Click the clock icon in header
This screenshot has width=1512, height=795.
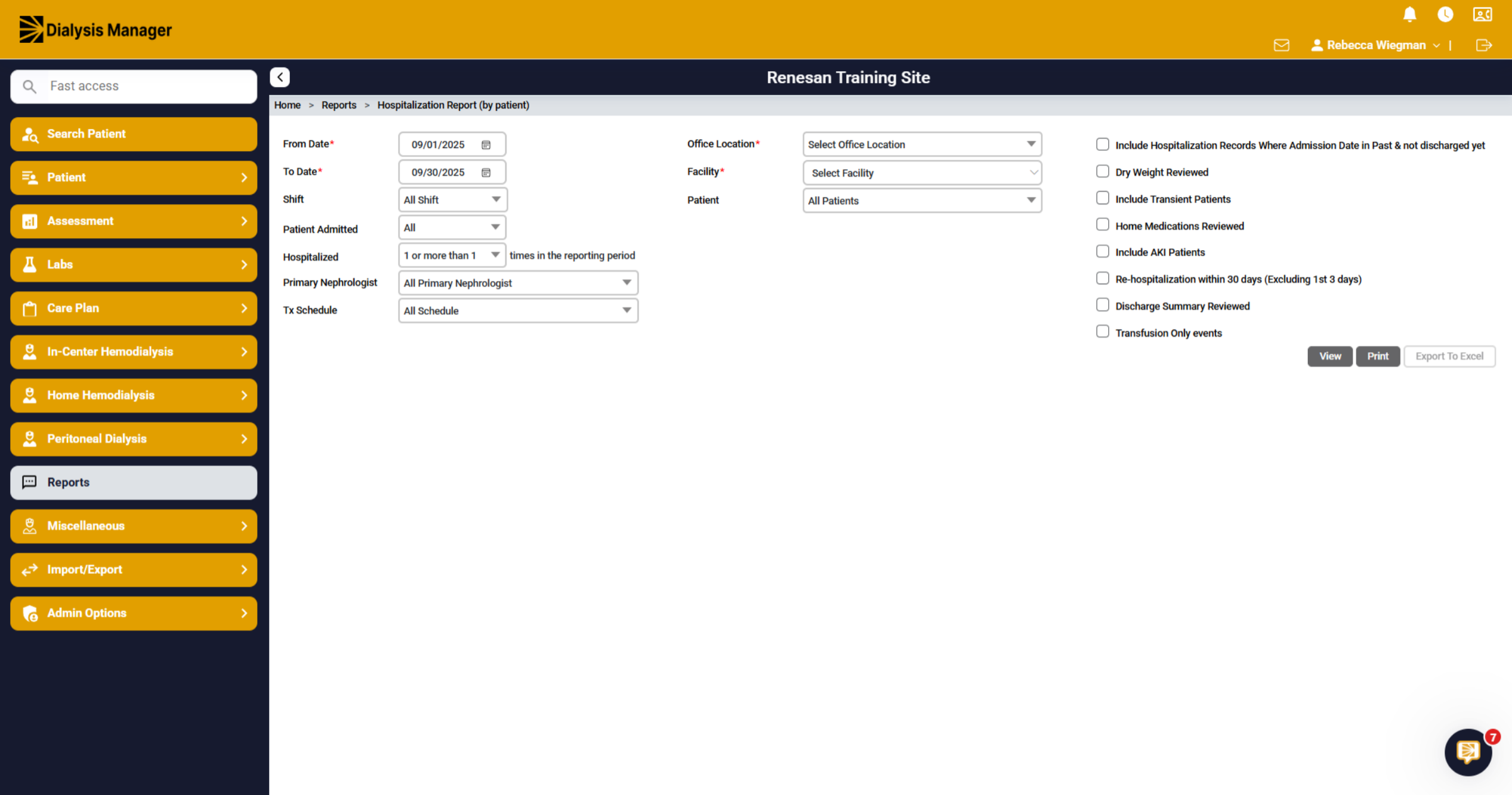(x=1445, y=14)
